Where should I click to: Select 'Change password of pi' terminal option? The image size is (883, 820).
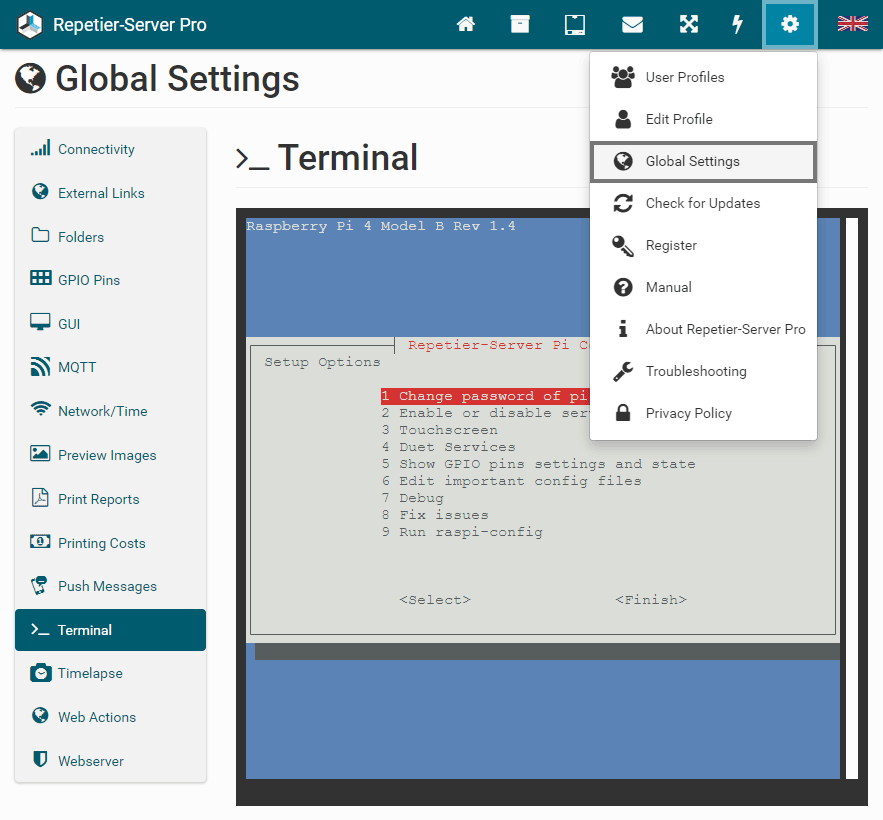[484, 396]
